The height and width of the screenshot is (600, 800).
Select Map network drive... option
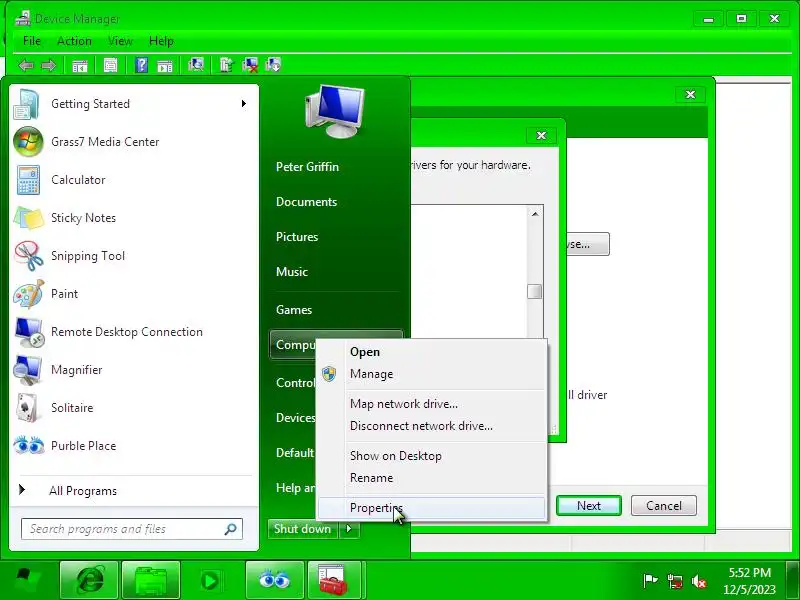click(431, 404)
